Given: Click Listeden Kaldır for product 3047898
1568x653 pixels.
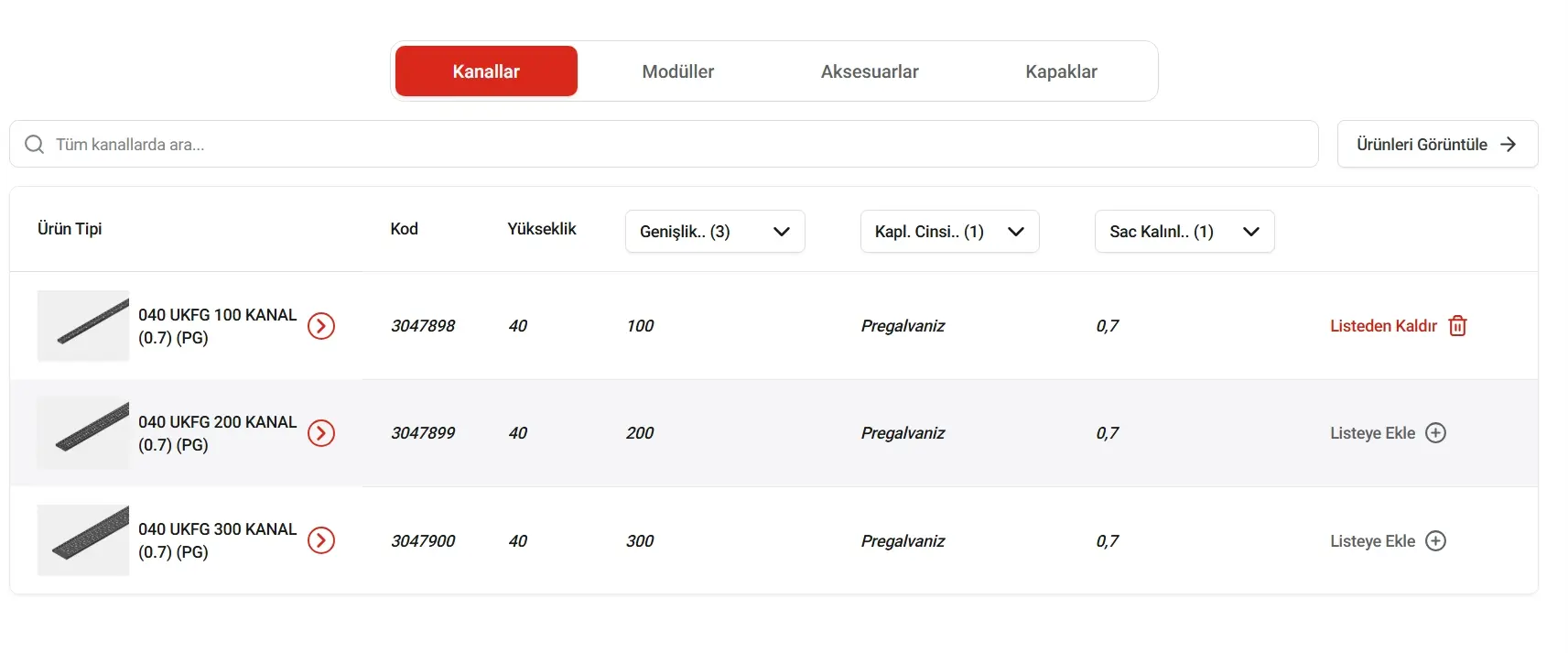Looking at the screenshot, I should pyautogui.click(x=1384, y=325).
